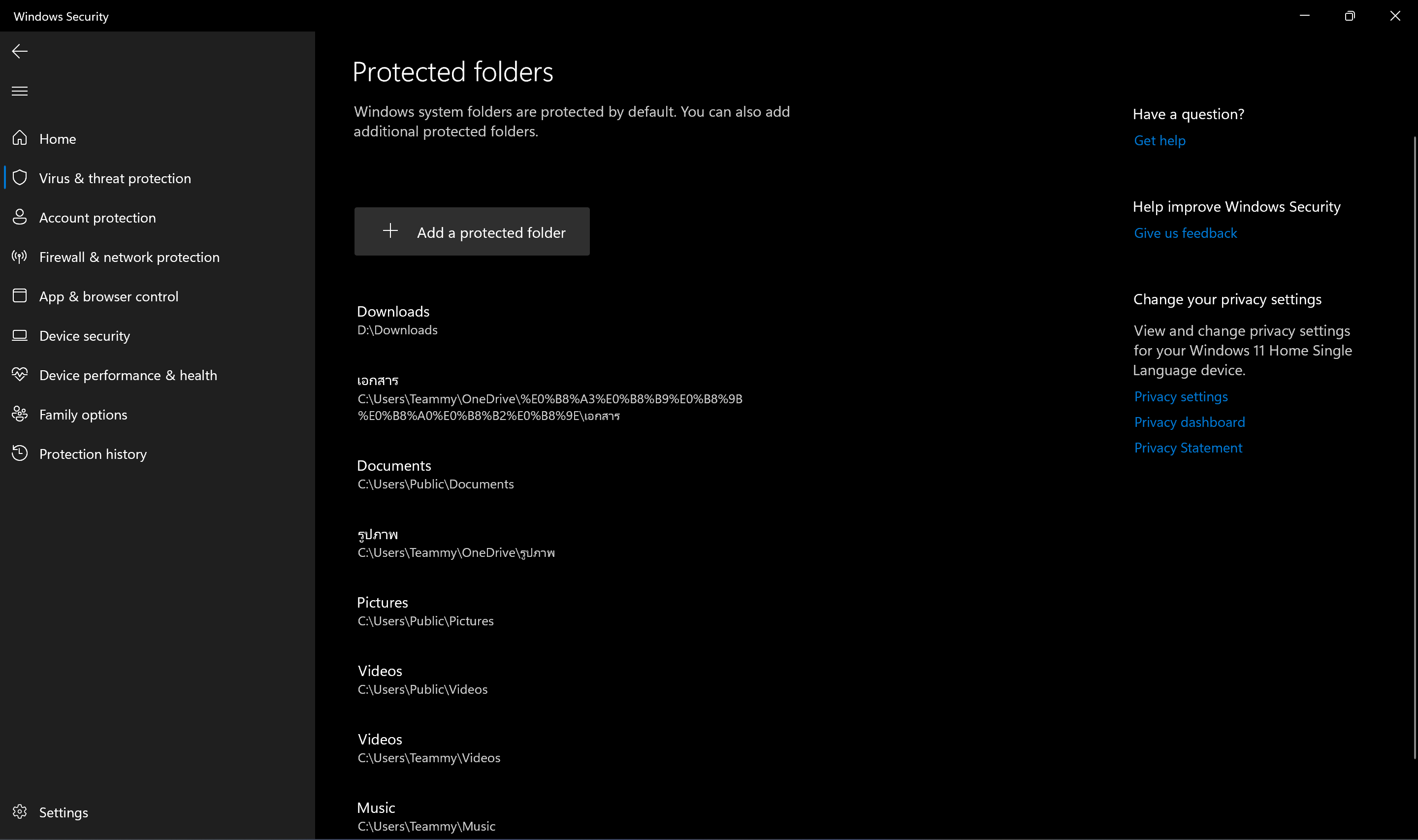Click the Home house icon
The width and height of the screenshot is (1418, 840).
pos(20,138)
